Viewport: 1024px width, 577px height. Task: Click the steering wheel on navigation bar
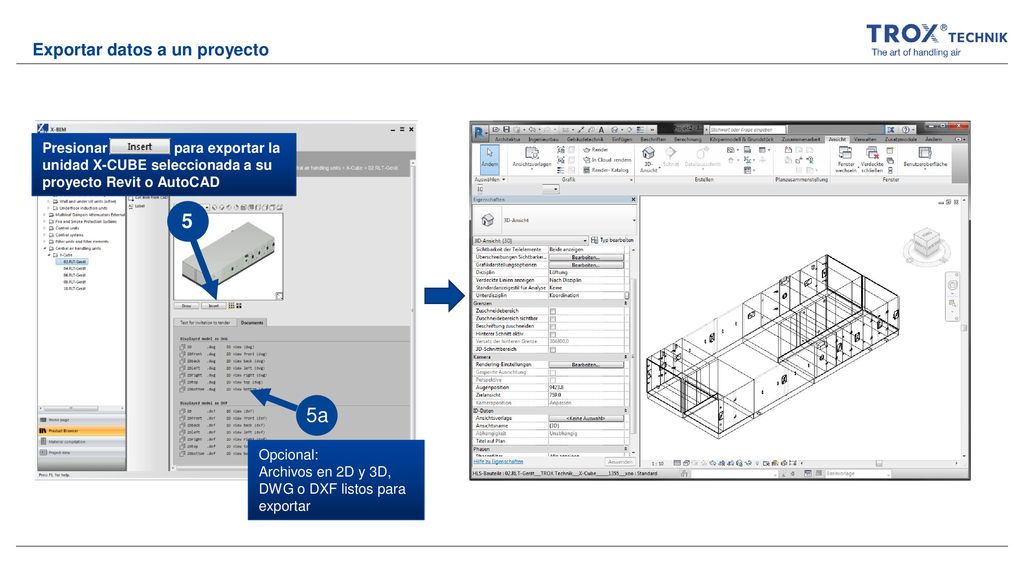(x=953, y=285)
